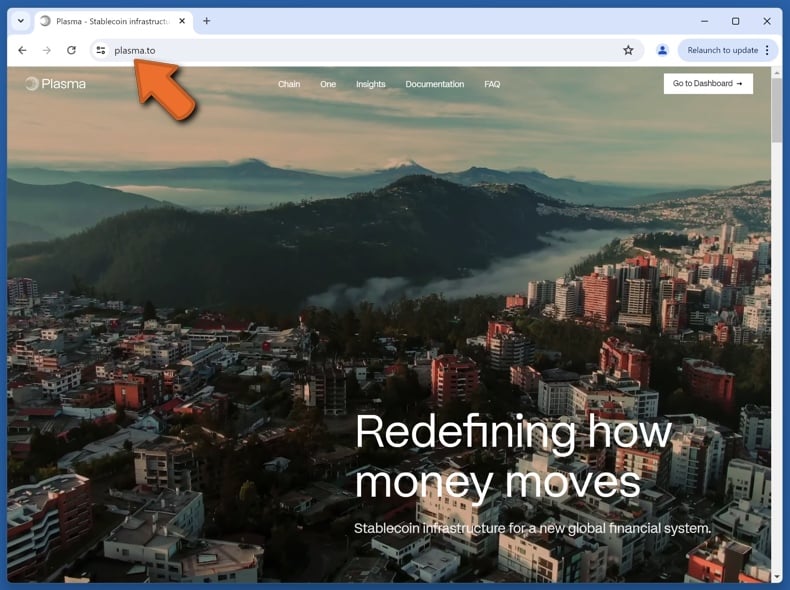This screenshot has height=590, width=790.
Task: Bookmark this page with the star icon
Action: pos(628,50)
